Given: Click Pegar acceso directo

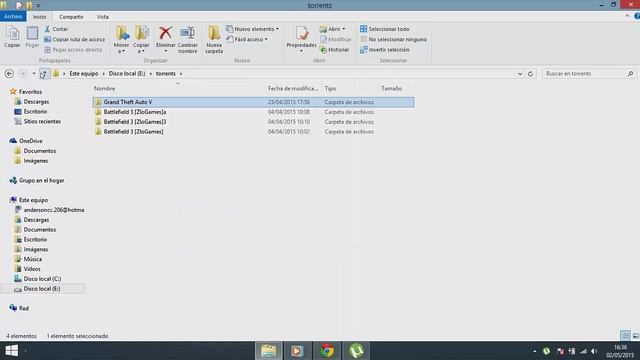Looking at the screenshot, I should tap(73, 49).
